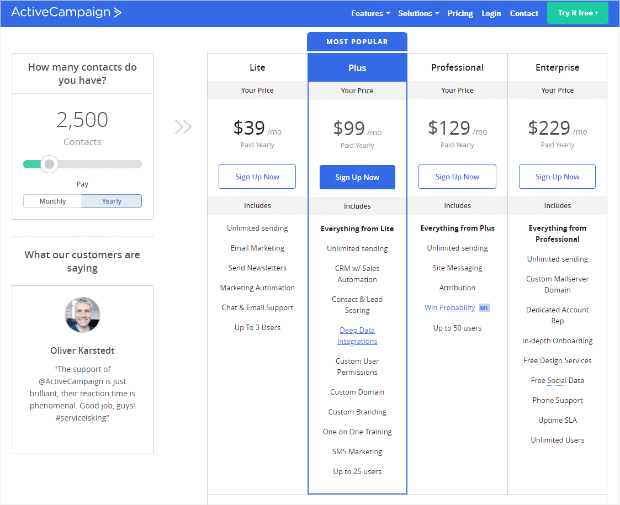The height and width of the screenshot is (505, 620).
Task: Click the $99 /mo price
Action: pyautogui.click(x=357, y=129)
